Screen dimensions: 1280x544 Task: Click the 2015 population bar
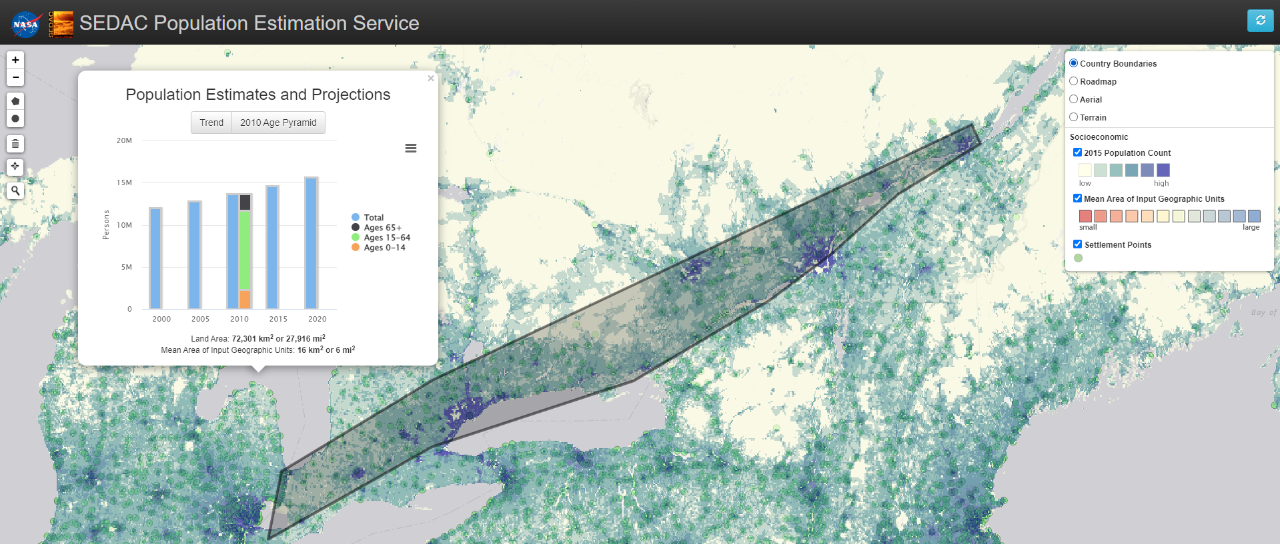[272, 247]
